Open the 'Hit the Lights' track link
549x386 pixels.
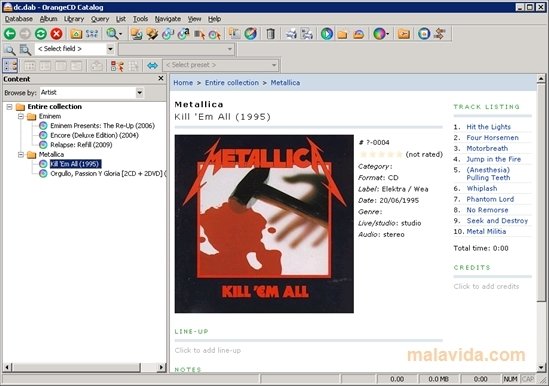tap(488, 127)
